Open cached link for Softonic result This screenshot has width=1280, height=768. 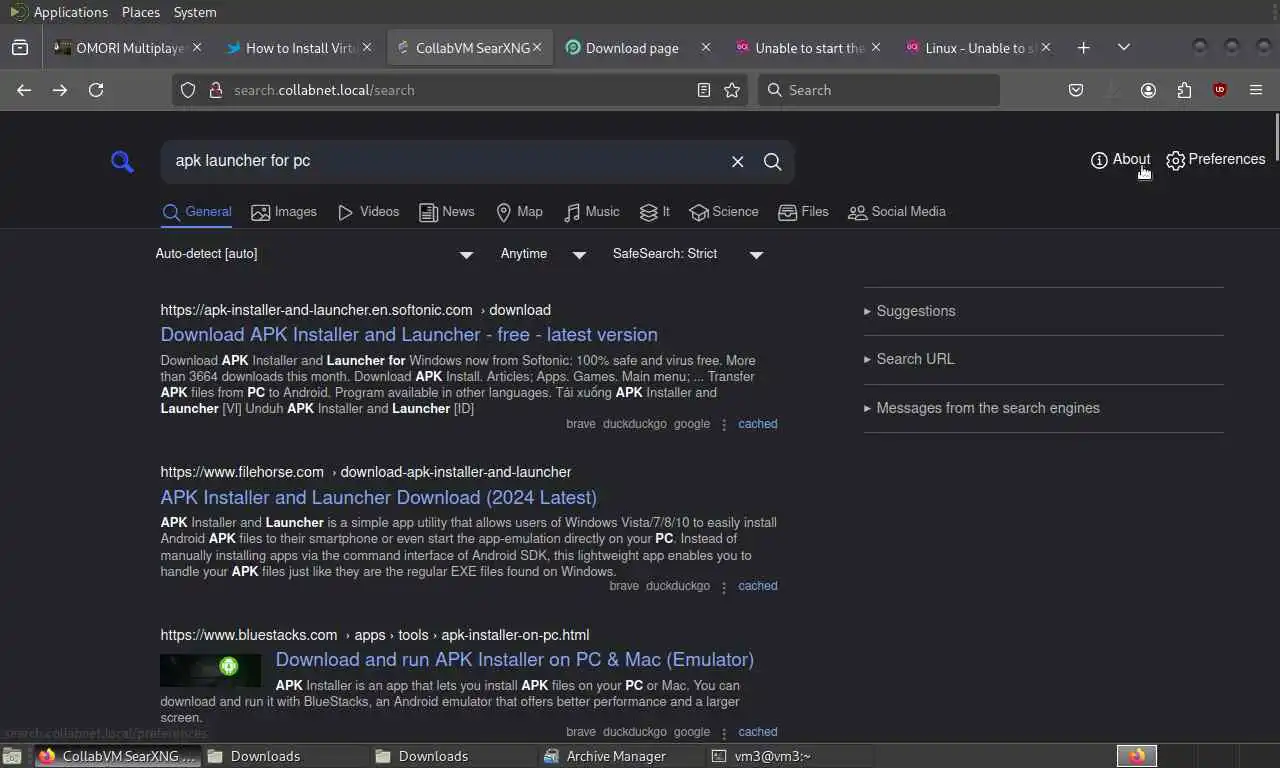tap(757, 424)
